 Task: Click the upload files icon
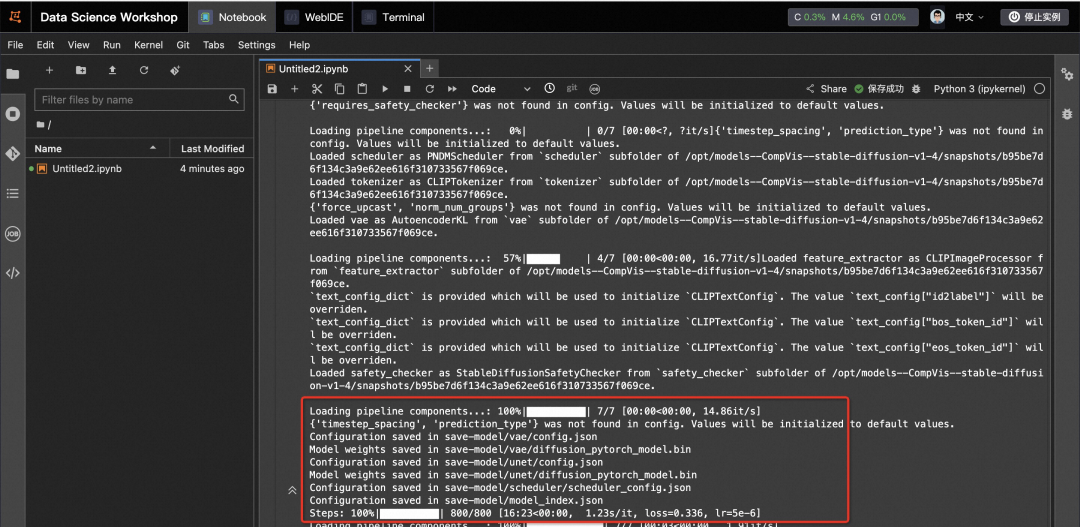[112, 70]
